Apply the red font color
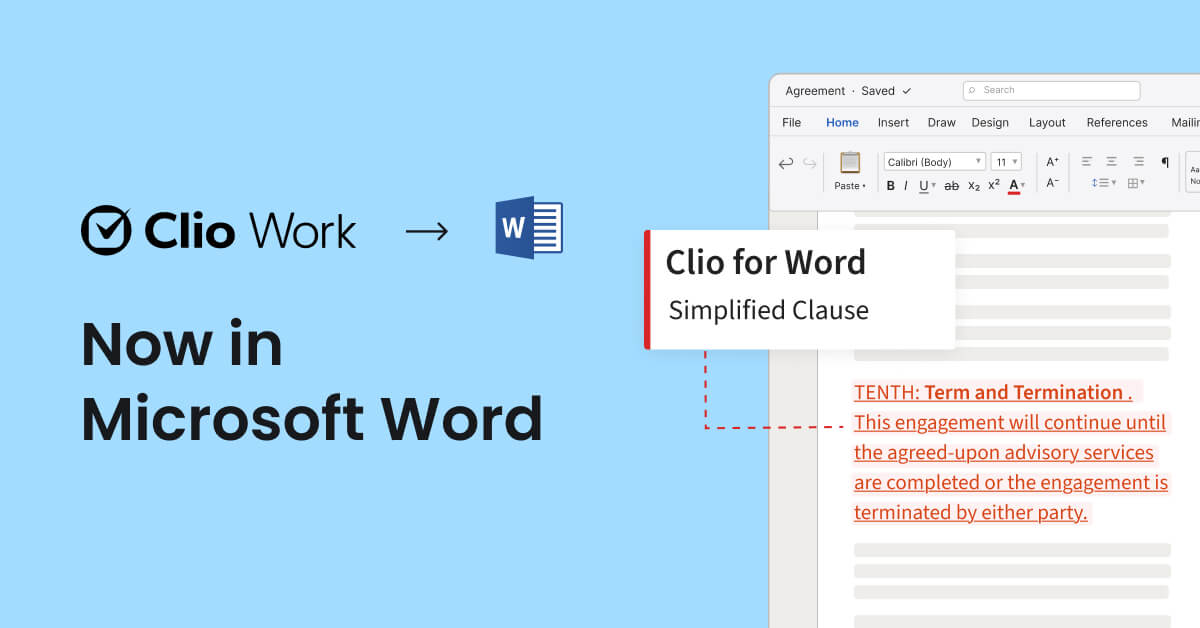The image size is (1200, 628). [1014, 185]
